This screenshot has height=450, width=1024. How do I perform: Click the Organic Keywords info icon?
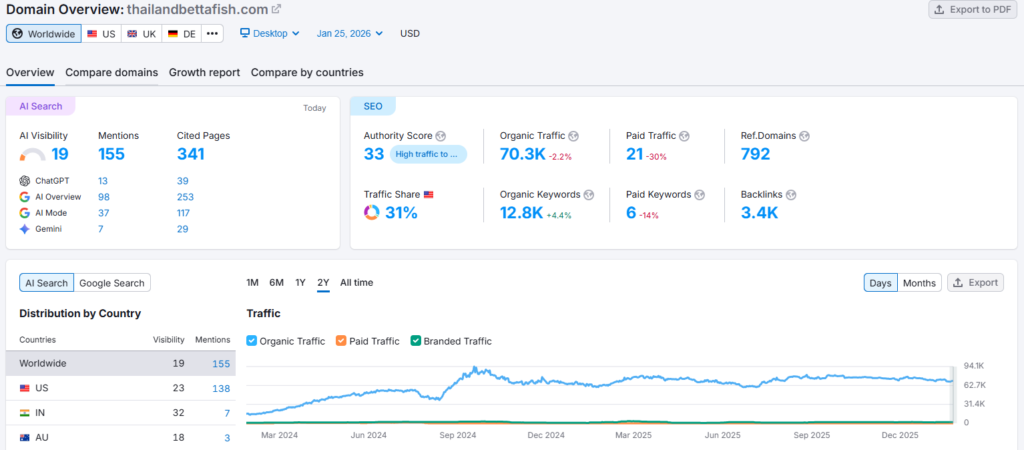pyautogui.click(x=589, y=195)
